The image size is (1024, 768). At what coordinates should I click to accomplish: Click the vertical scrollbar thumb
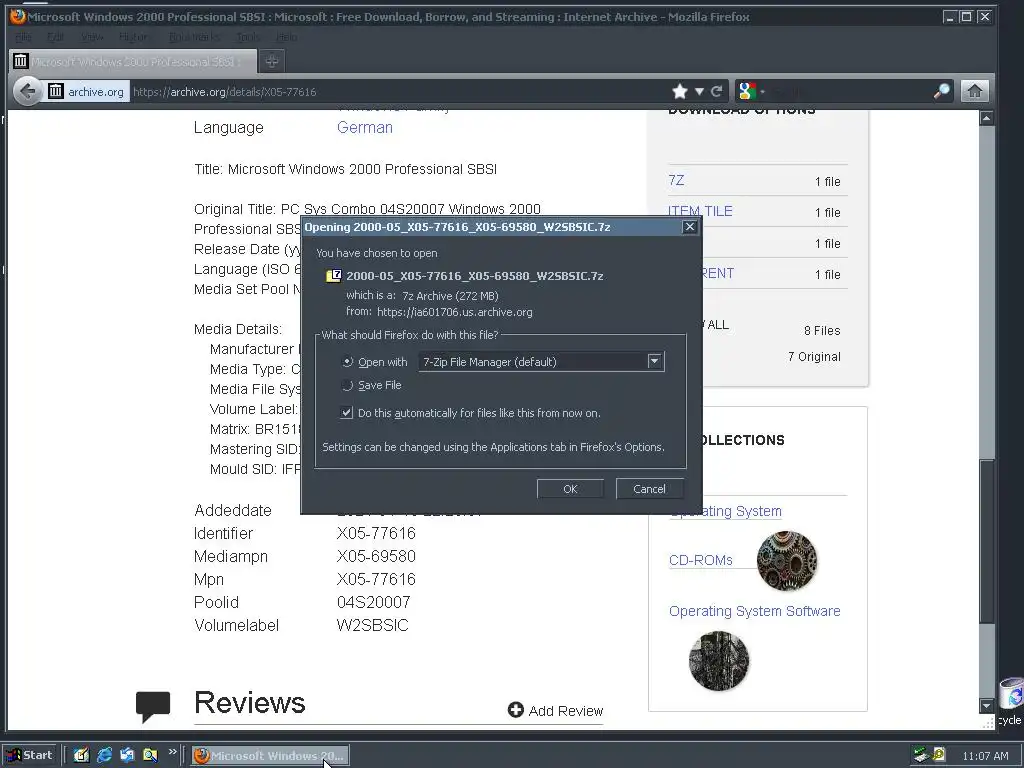coord(987,539)
